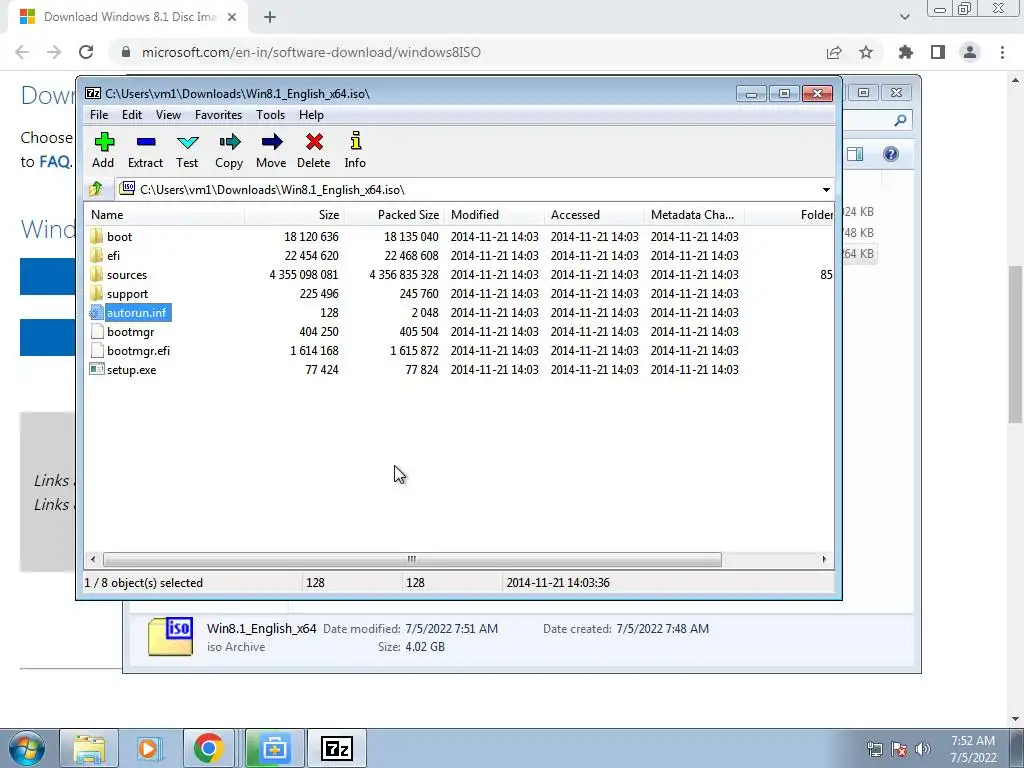Select the efi folder
1024x768 pixels.
click(x=113, y=255)
